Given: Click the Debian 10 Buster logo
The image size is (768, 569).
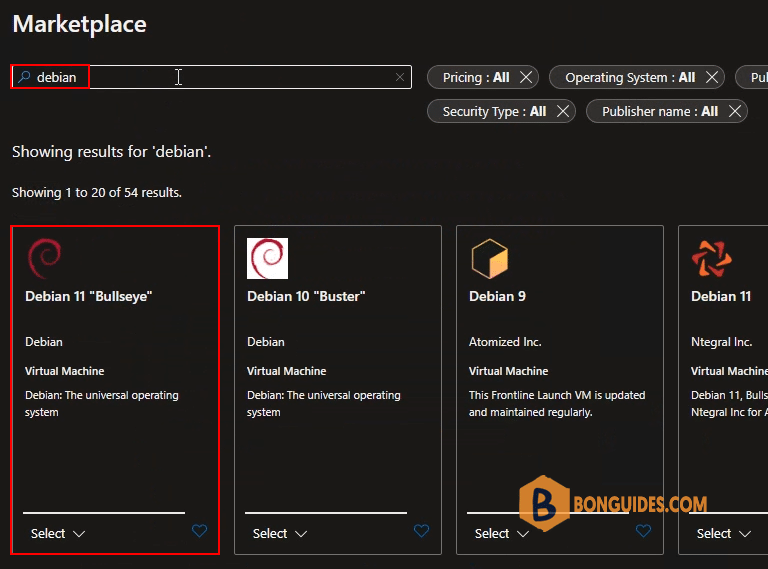Looking at the screenshot, I should pyautogui.click(x=267, y=258).
